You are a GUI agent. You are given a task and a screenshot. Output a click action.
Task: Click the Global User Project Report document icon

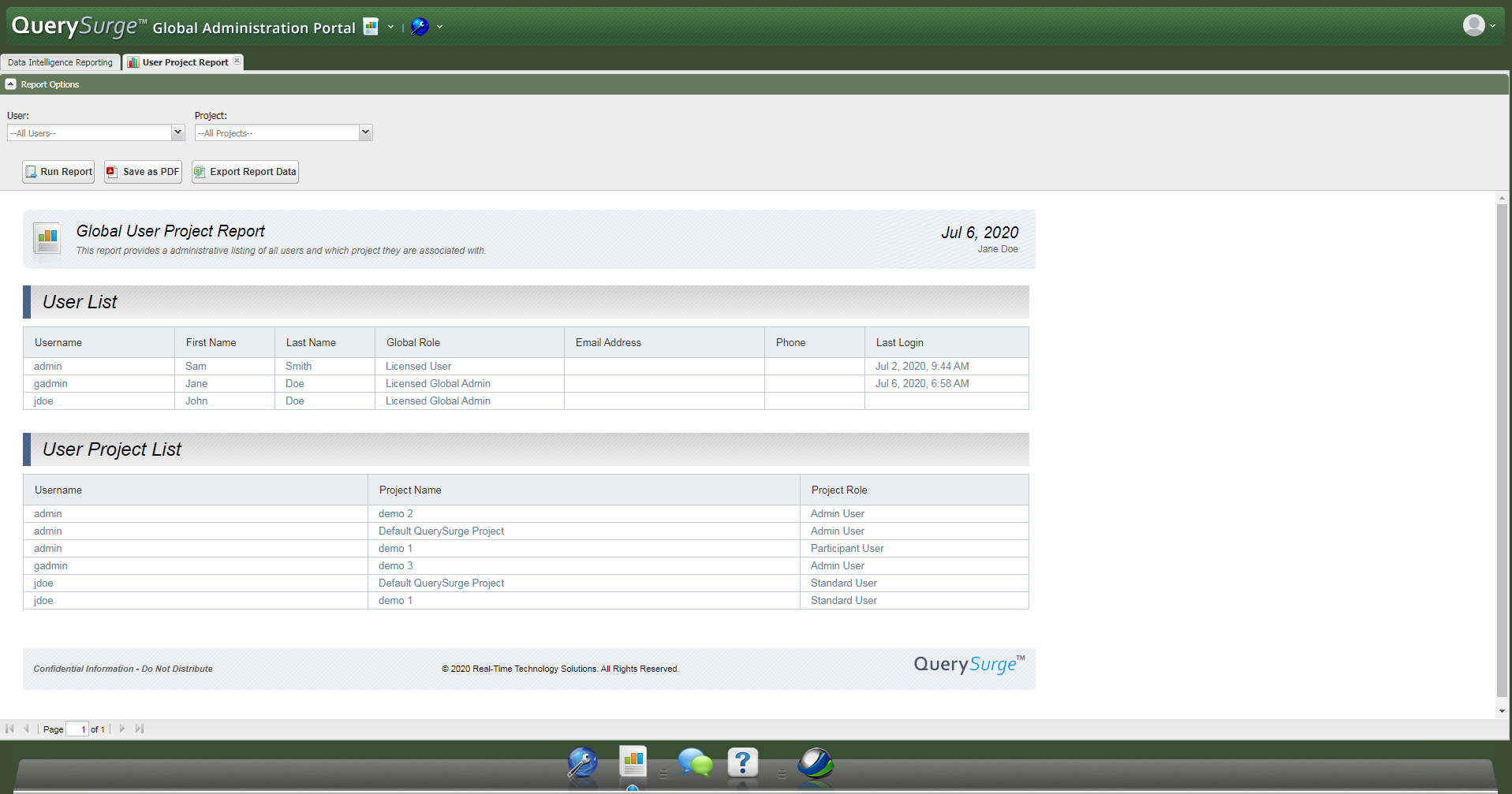pos(47,238)
